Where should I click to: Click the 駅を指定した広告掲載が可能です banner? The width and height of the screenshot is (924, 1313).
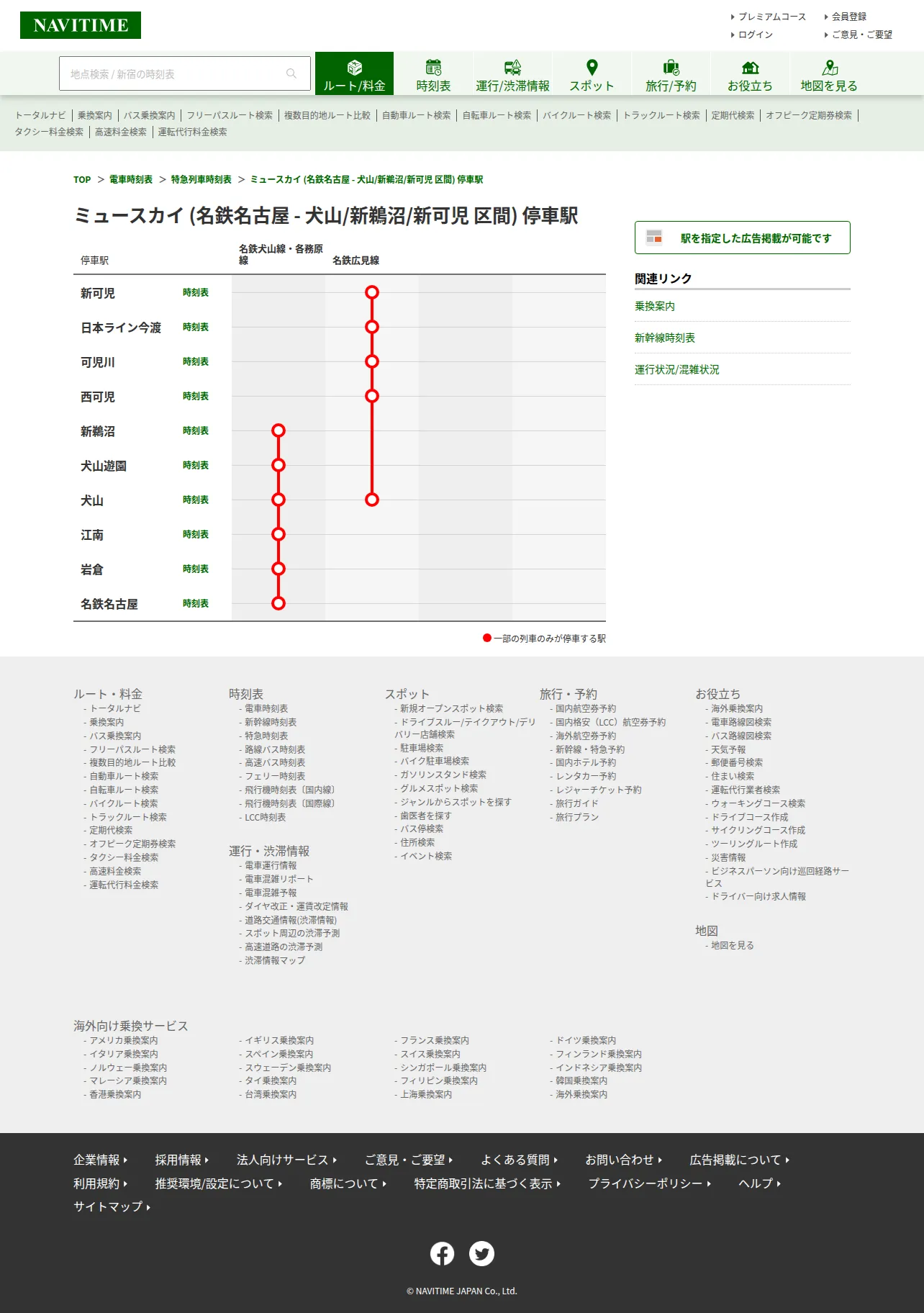coord(743,238)
